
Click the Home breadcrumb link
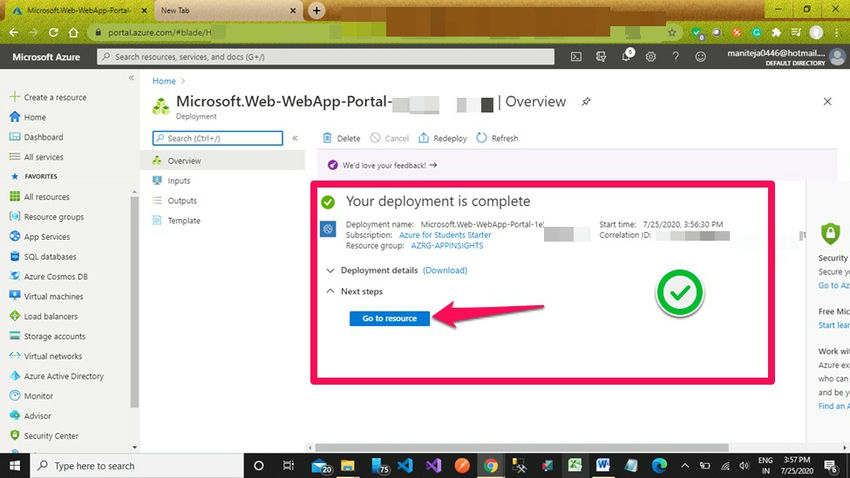click(164, 81)
